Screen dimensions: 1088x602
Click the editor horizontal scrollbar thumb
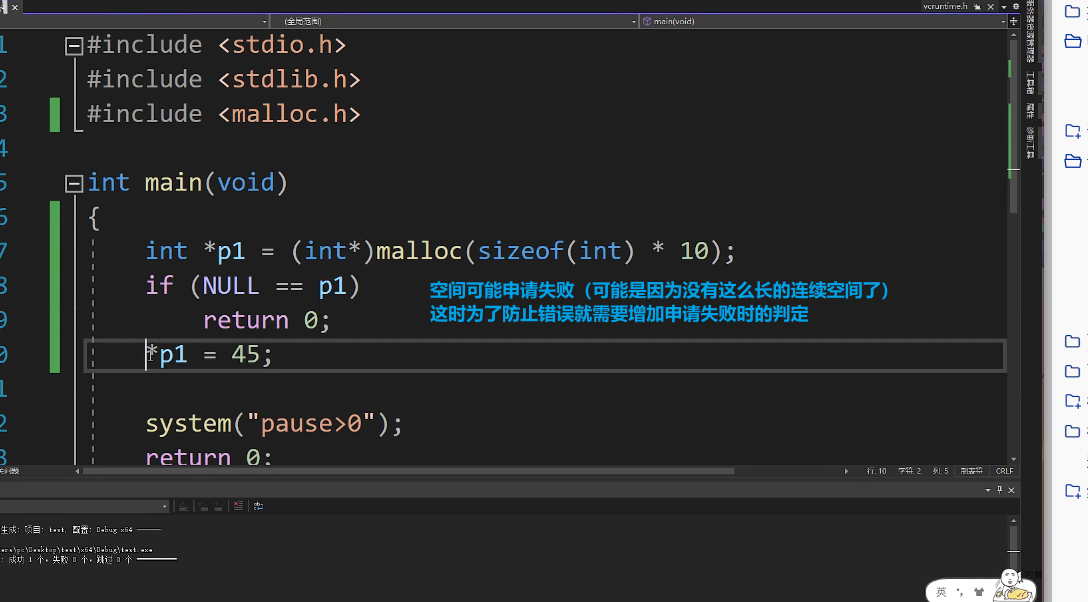pyautogui.click(x=409, y=471)
